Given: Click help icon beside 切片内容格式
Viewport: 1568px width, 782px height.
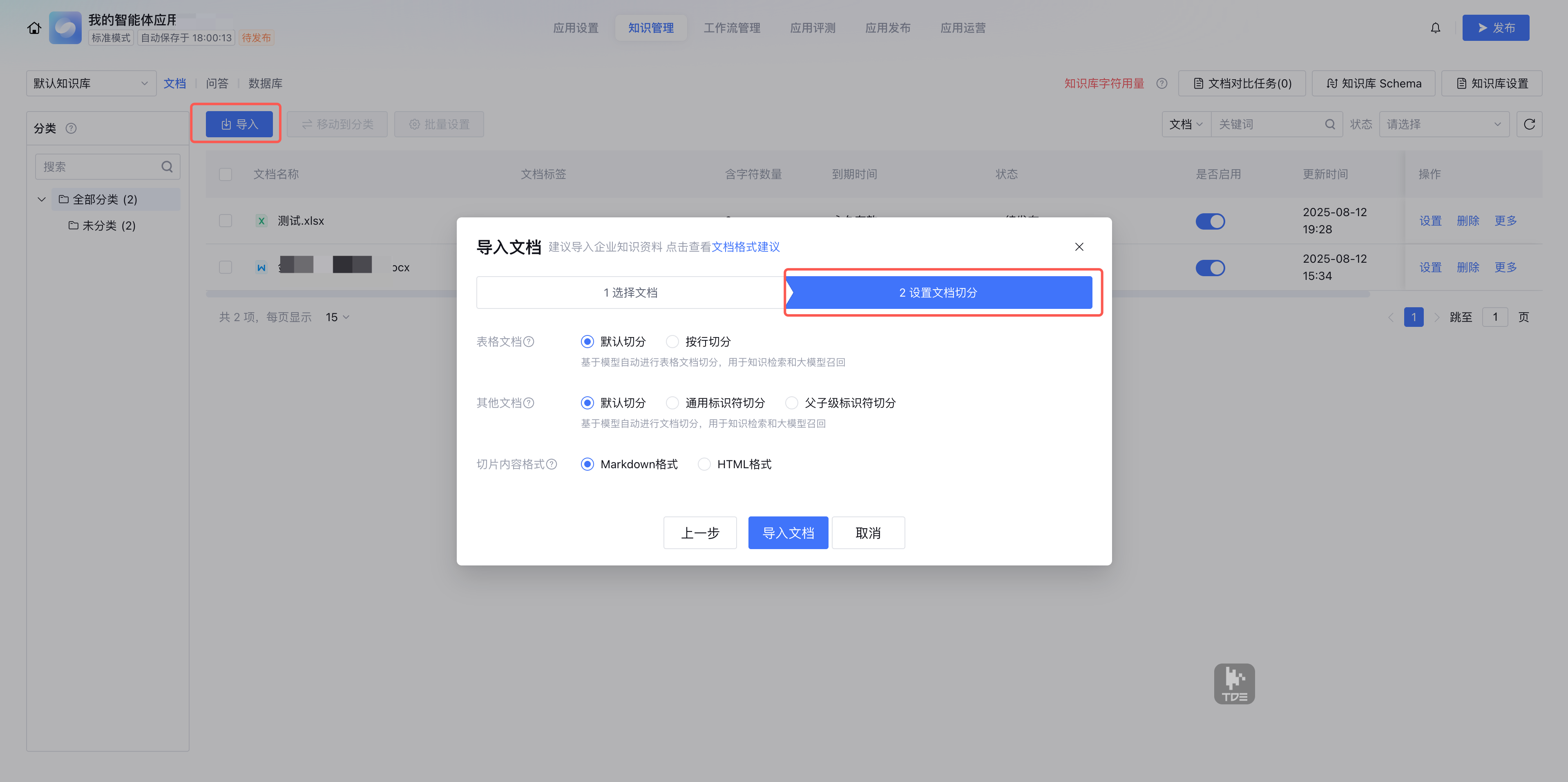Looking at the screenshot, I should coord(552,464).
